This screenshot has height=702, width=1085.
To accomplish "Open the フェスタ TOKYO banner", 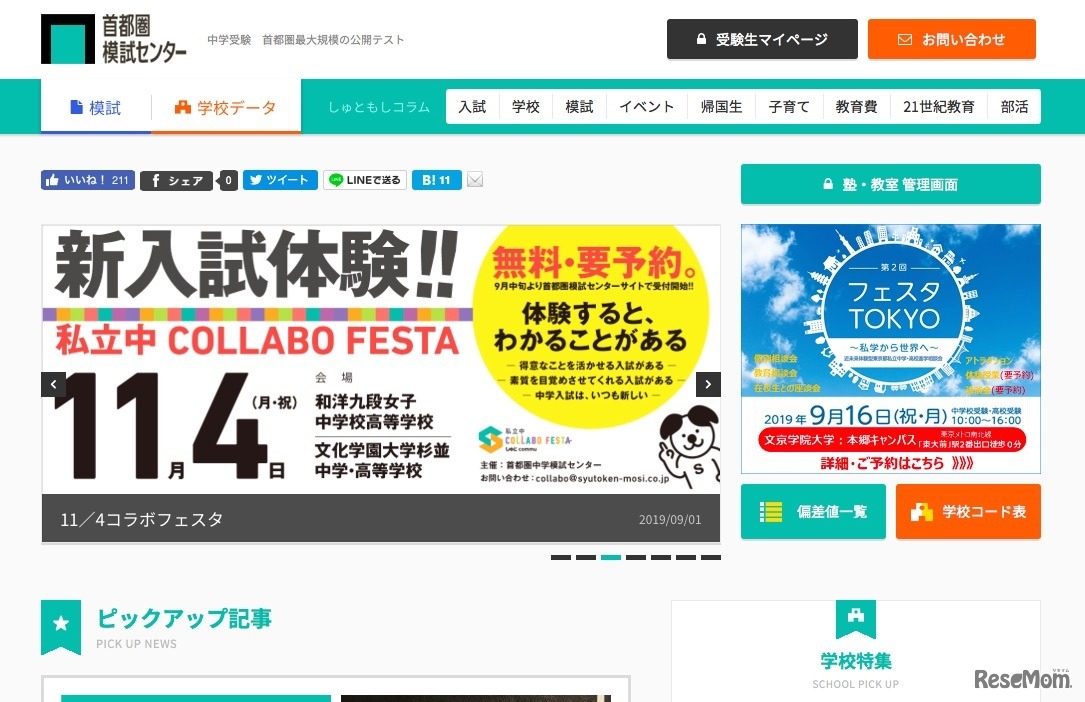I will tap(891, 349).
